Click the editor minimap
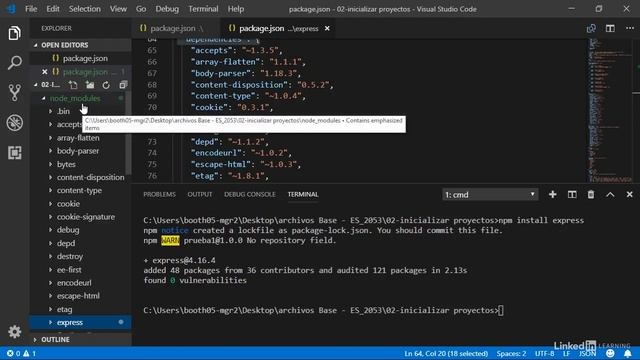Image resolution: width=640 pixels, height=360 pixels. 611,110
